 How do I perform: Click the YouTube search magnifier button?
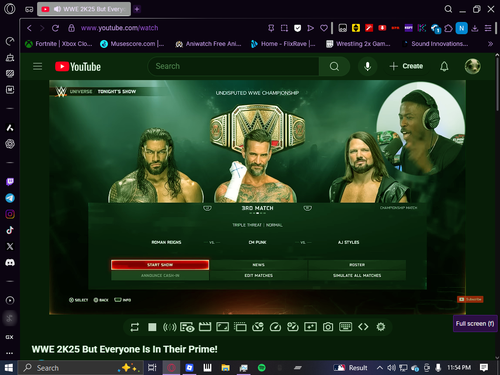[334, 66]
